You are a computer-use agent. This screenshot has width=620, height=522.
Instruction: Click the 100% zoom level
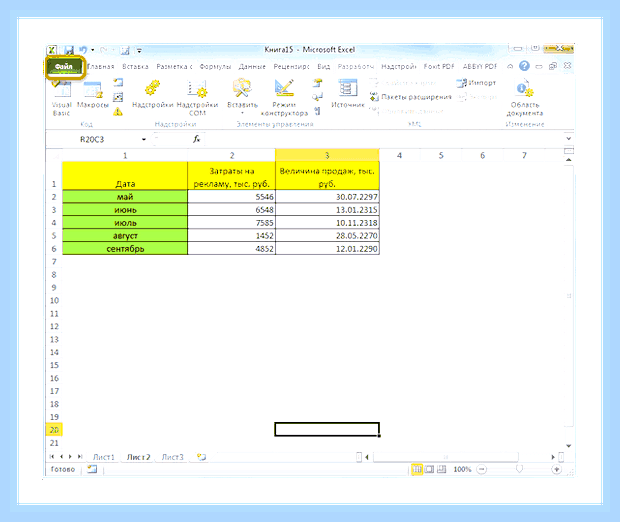462,469
